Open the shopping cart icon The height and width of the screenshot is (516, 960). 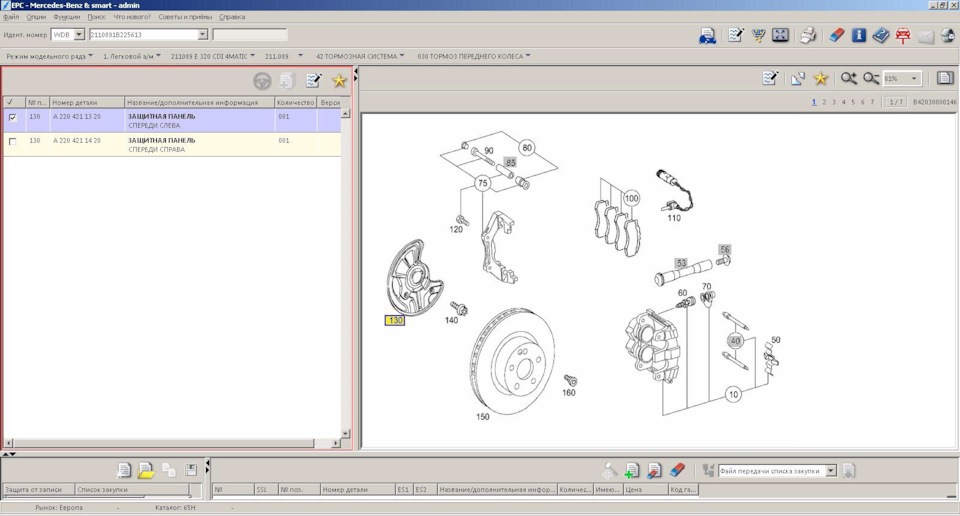click(x=759, y=36)
